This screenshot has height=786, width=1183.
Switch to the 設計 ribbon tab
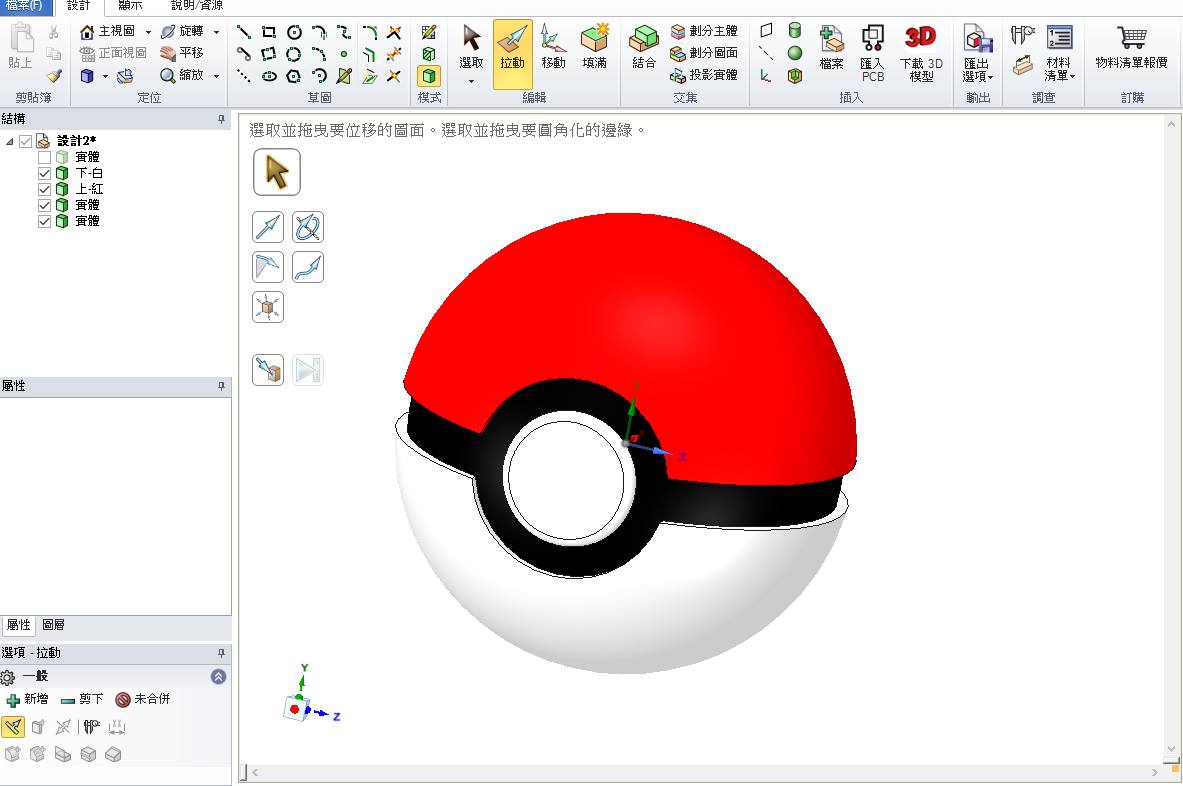pos(78,6)
